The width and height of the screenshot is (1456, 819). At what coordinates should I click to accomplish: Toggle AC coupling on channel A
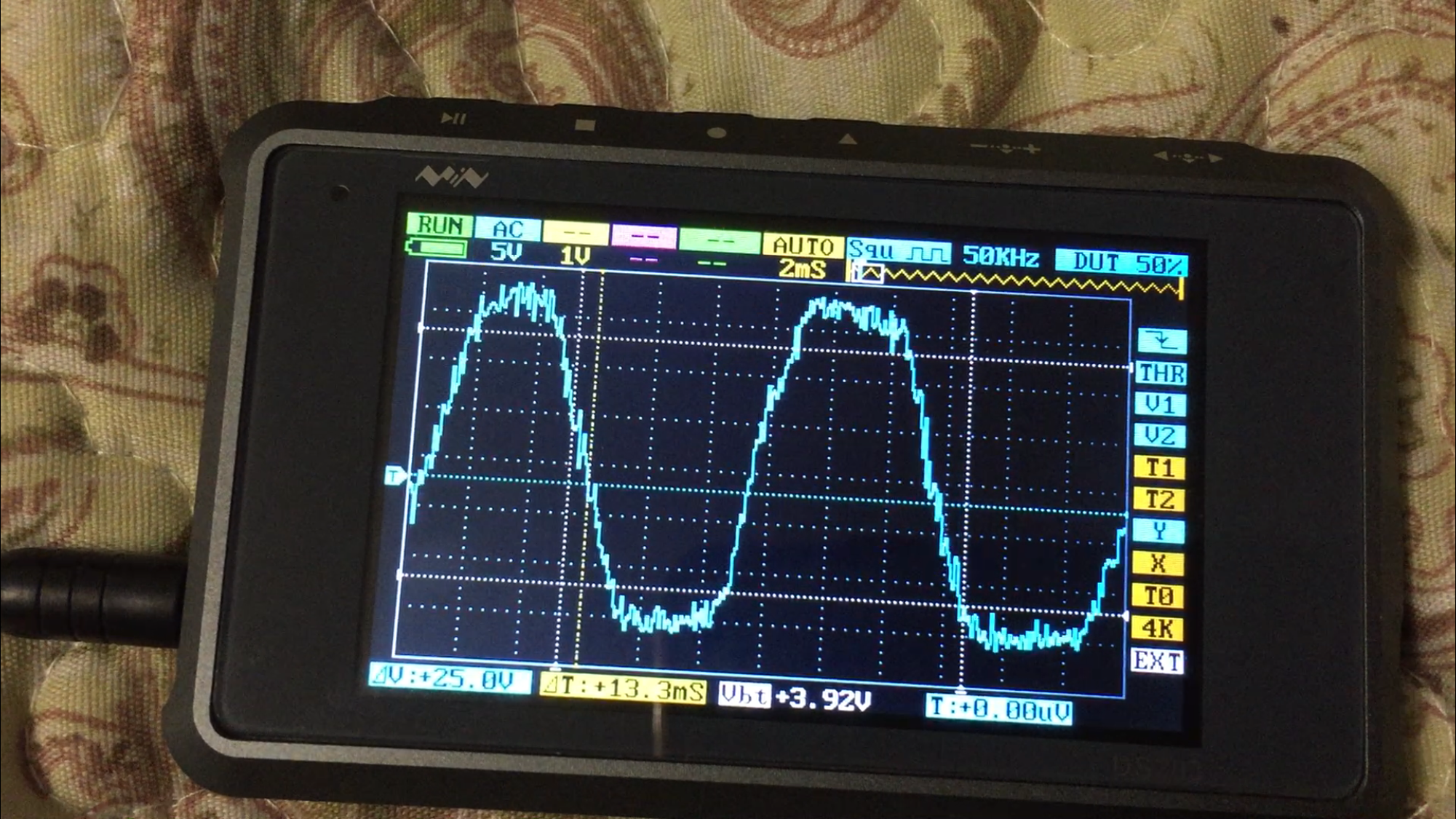pos(508,229)
